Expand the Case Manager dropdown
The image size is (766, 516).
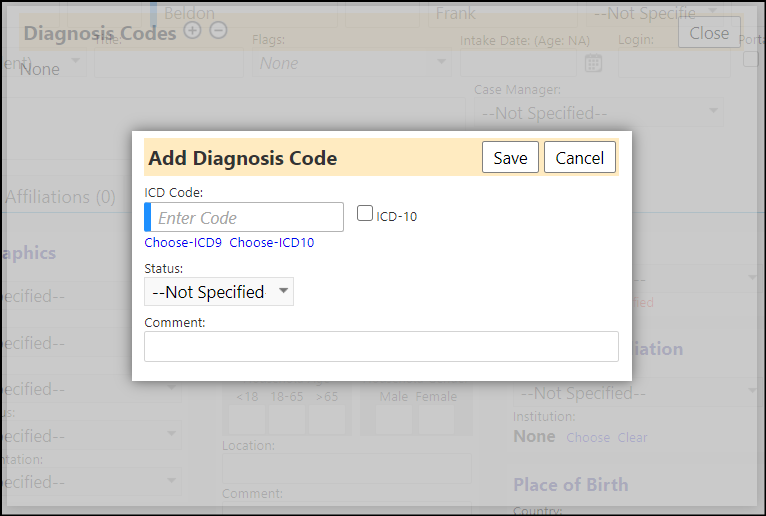(x=598, y=113)
